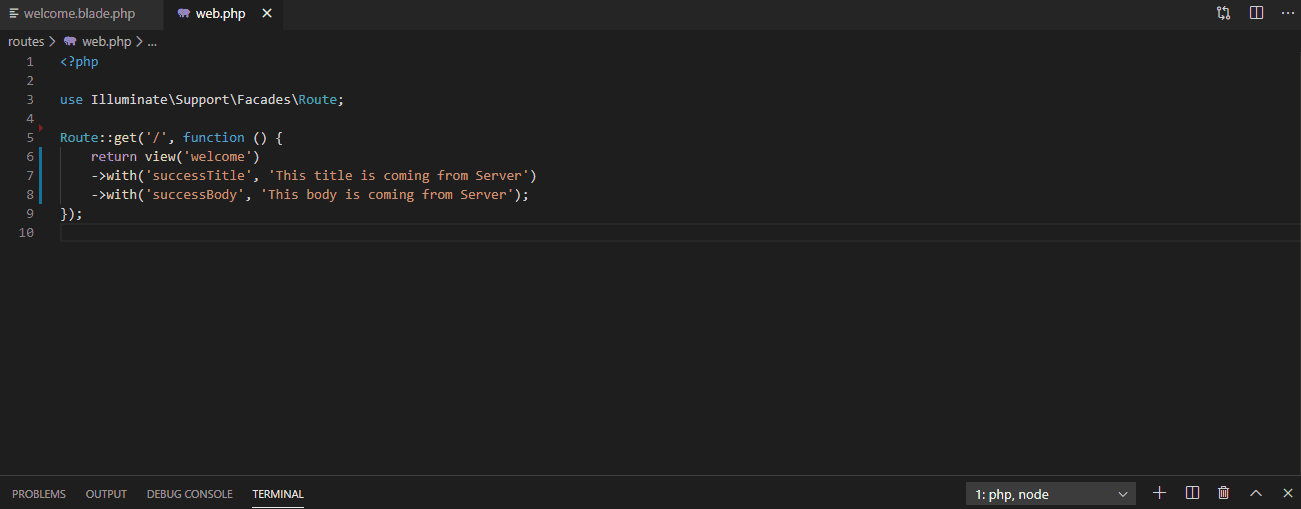This screenshot has height=509, width=1301.
Task: Open the source control changes icon
Action: (1224, 13)
